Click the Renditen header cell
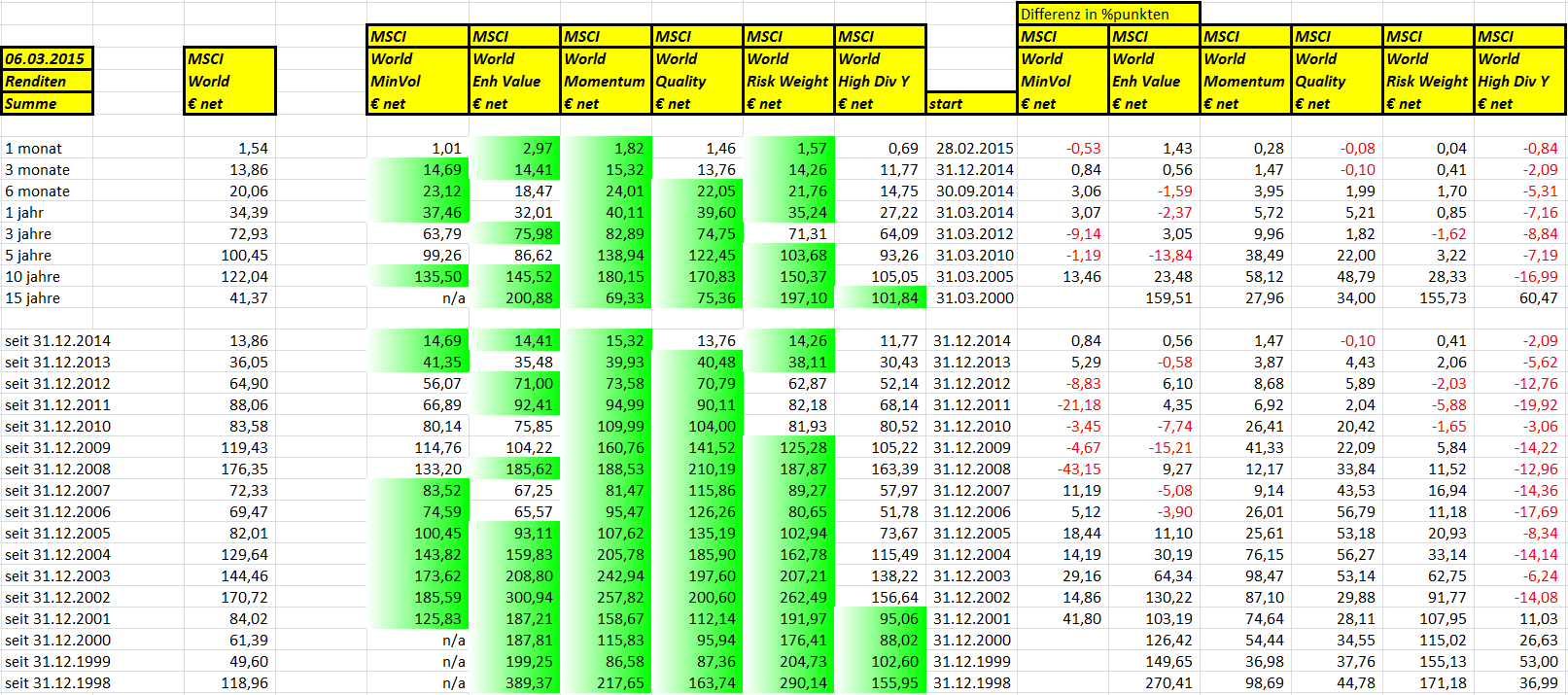 point(47,82)
